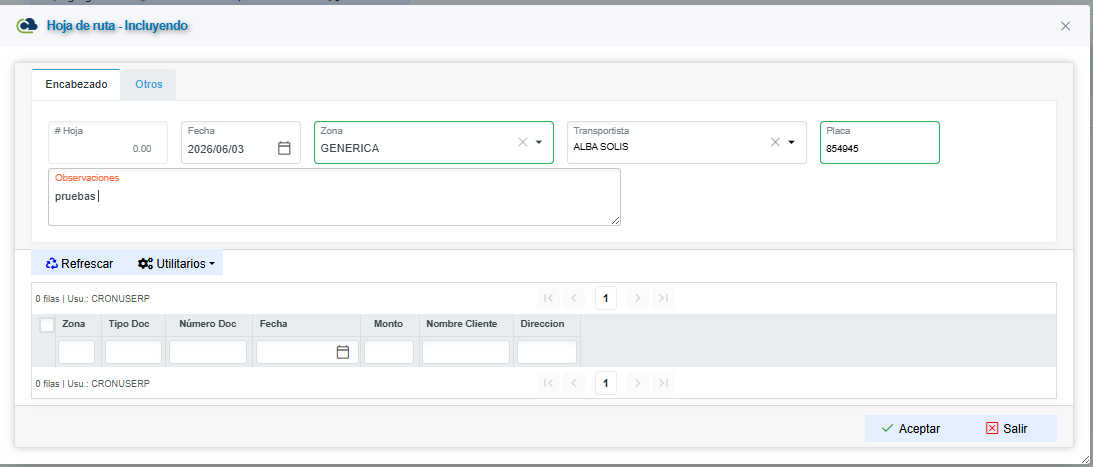This screenshot has height=467, width=1093.
Task: Click the Salir button
Action: (1007, 429)
